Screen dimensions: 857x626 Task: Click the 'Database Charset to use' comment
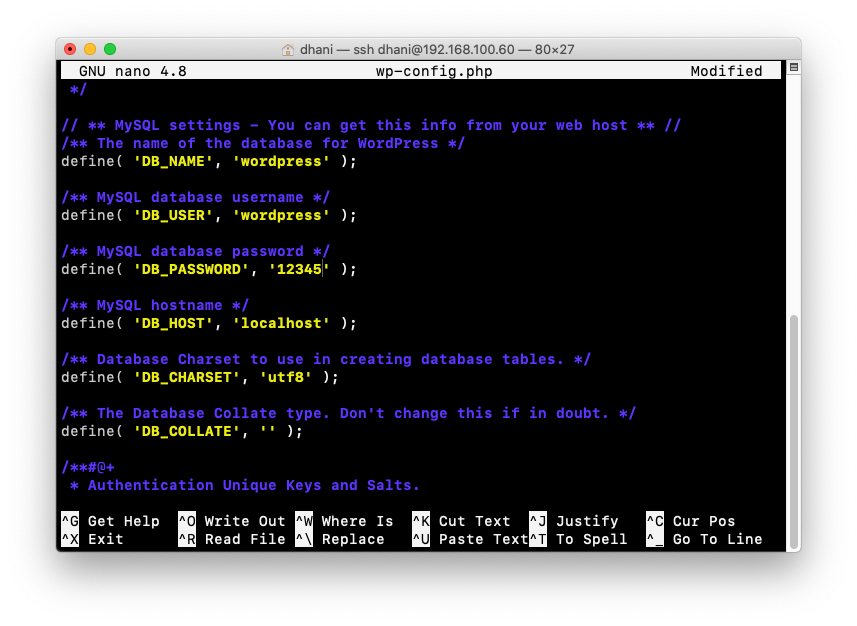326,360
